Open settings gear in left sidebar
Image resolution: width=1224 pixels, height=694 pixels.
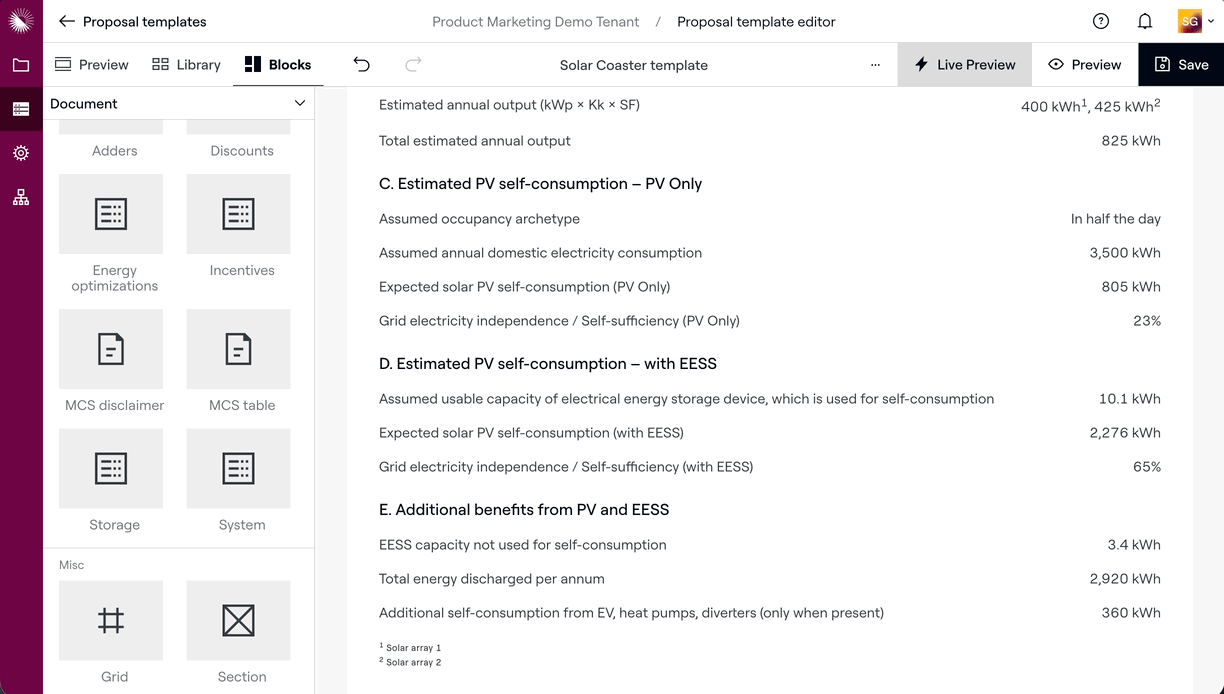(21, 153)
